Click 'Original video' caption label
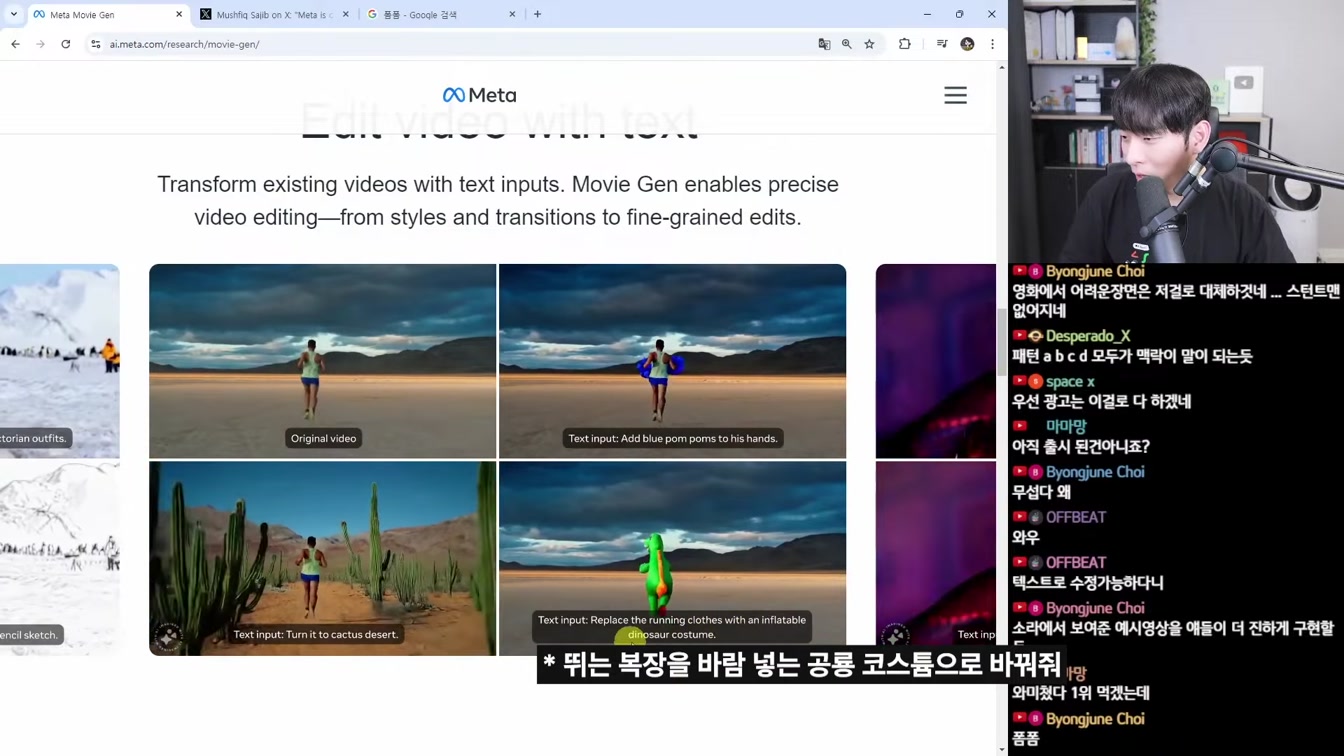Image resolution: width=1344 pixels, height=756 pixels. click(323, 438)
